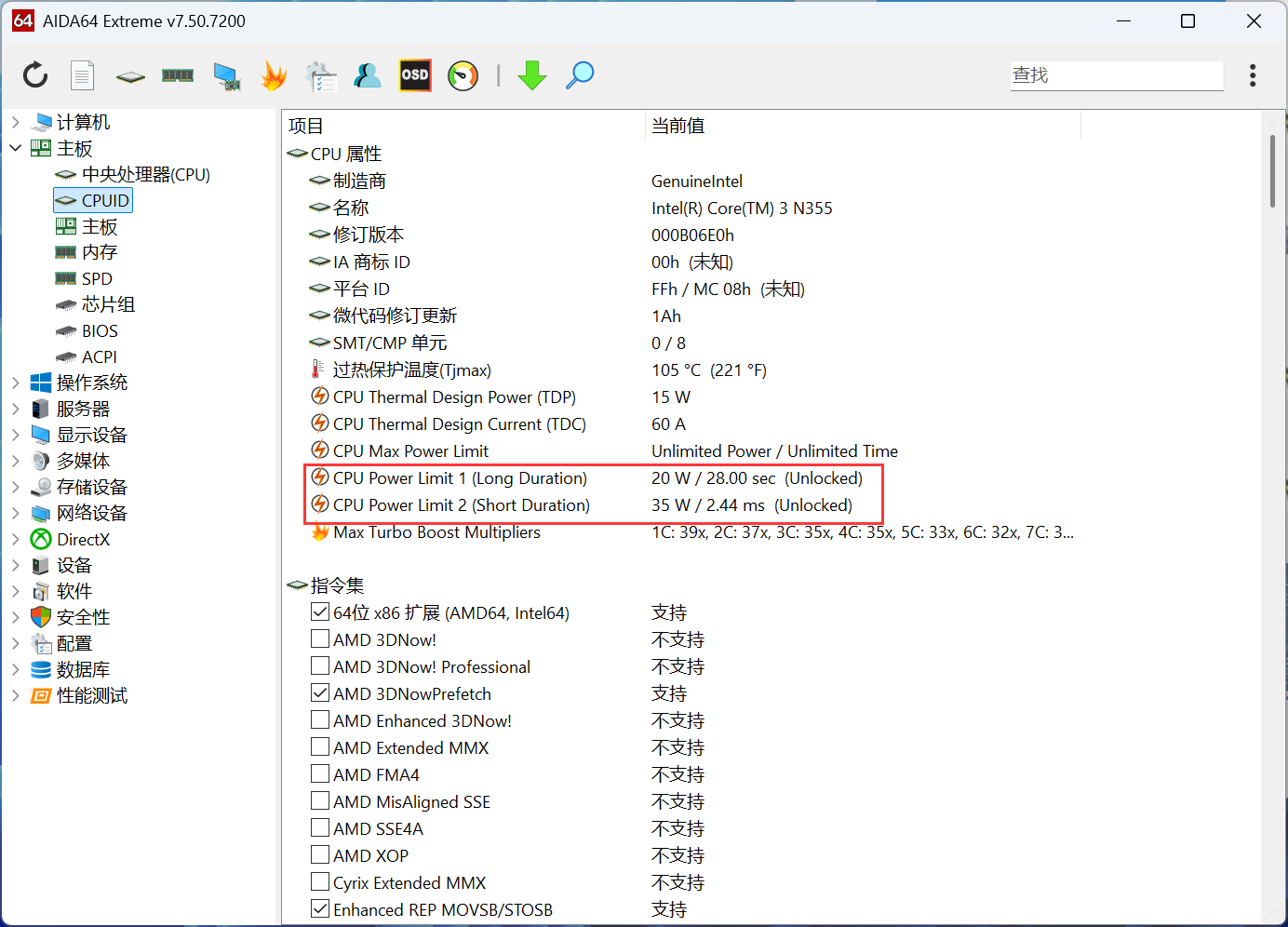Click the memory module toolbar icon
1288x927 pixels.
(178, 75)
